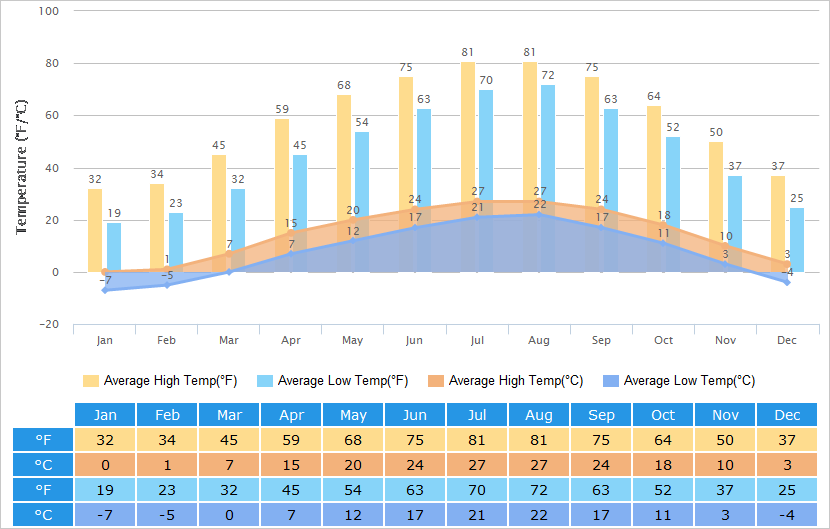Screen dimensions: 830x529
Task: Click the Jul label on chart x-axis
Action: (x=477, y=340)
